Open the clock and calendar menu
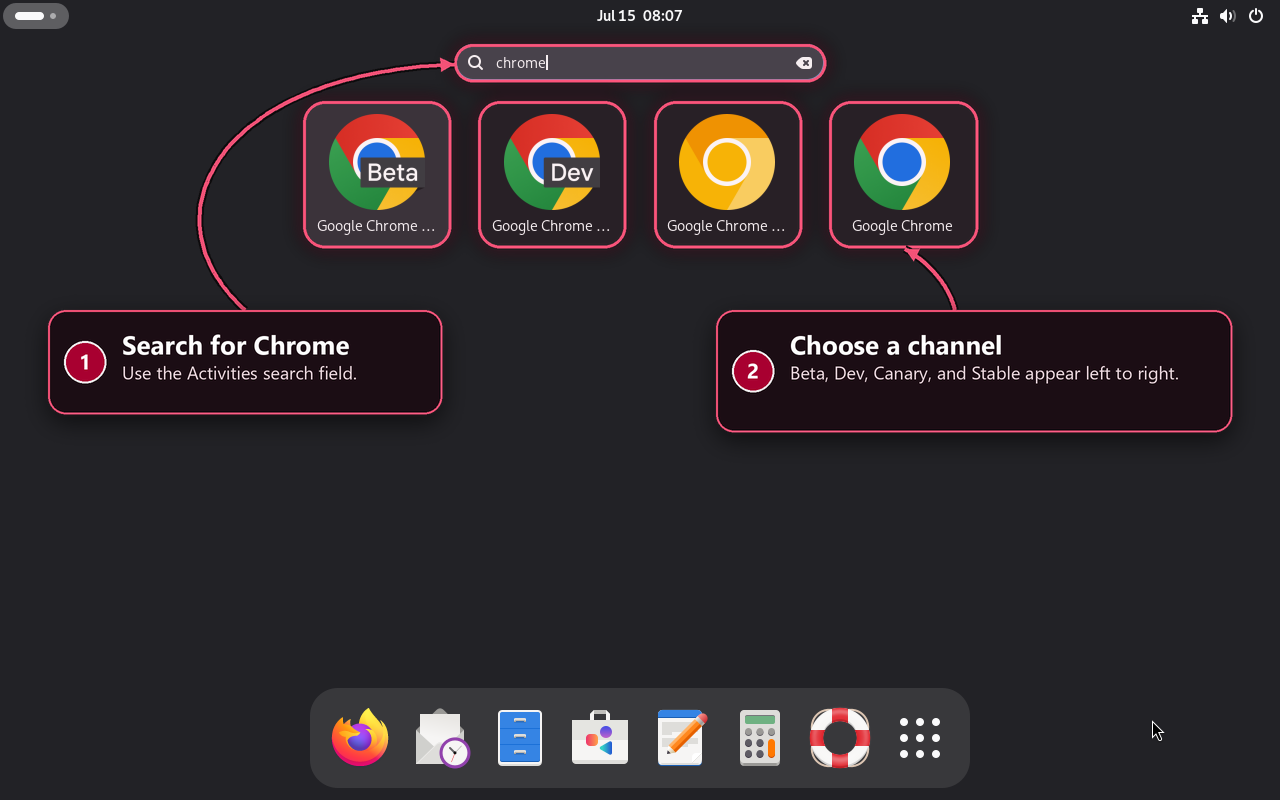 pos(640,16)
